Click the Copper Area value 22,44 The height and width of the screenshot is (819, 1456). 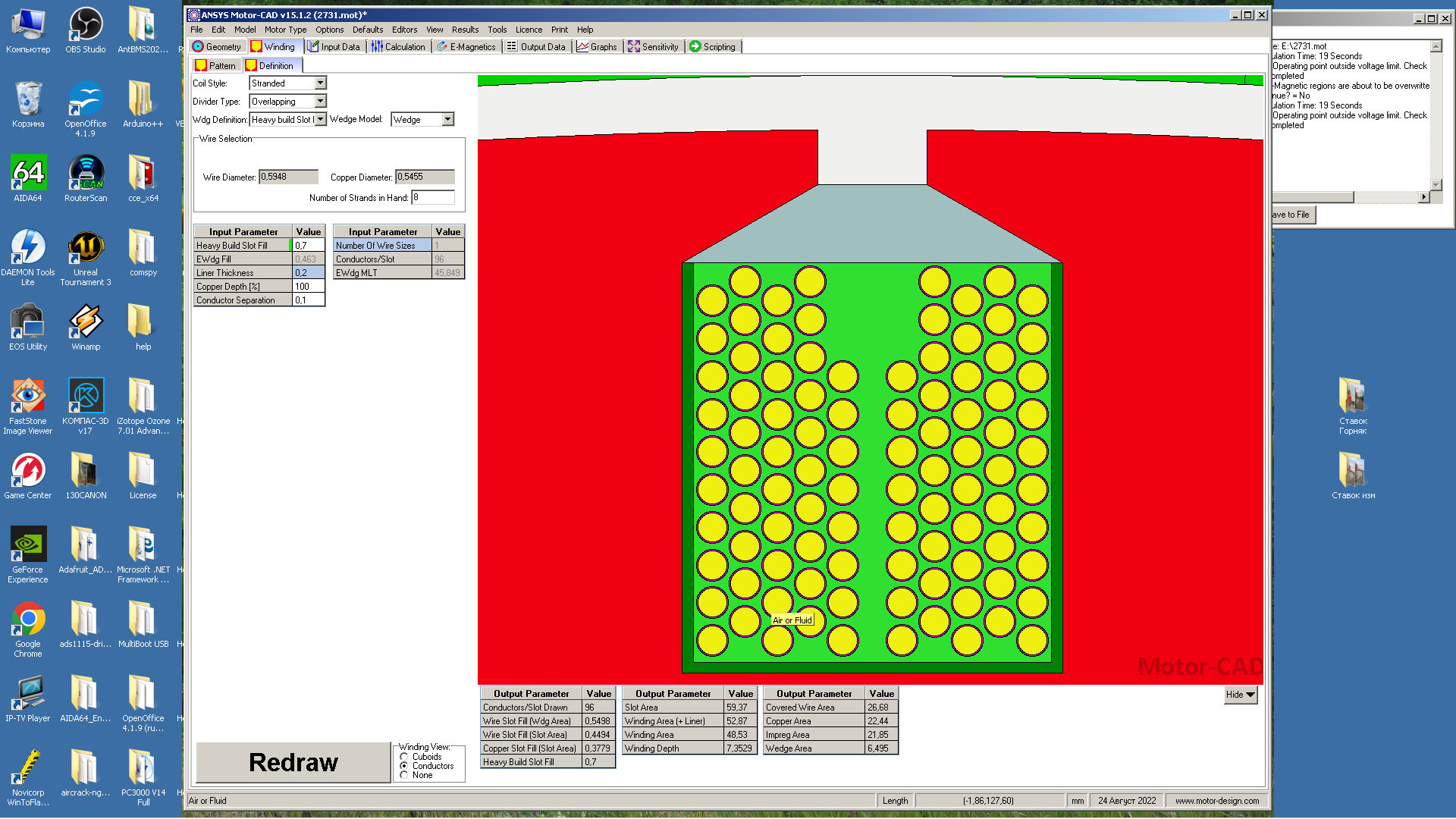[x=881, y=721]
